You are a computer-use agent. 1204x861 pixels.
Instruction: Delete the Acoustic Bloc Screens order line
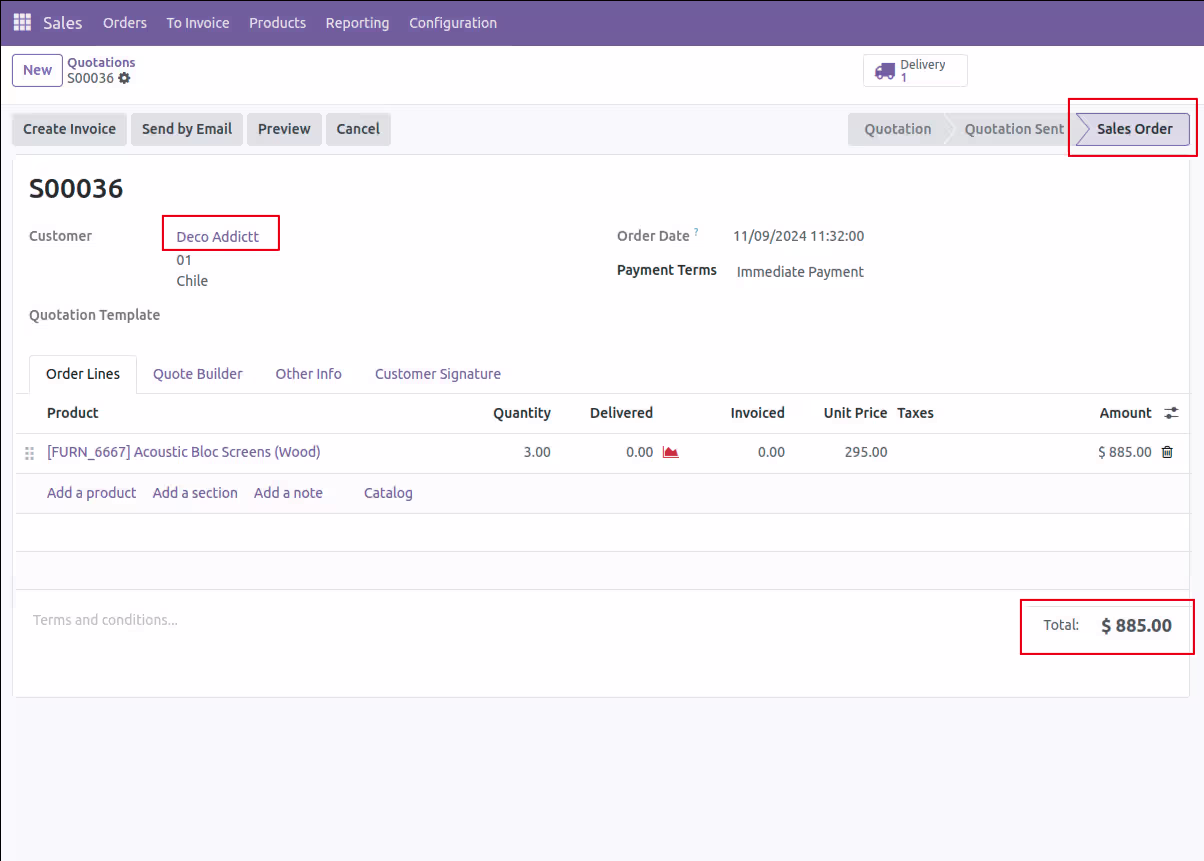1167,452
